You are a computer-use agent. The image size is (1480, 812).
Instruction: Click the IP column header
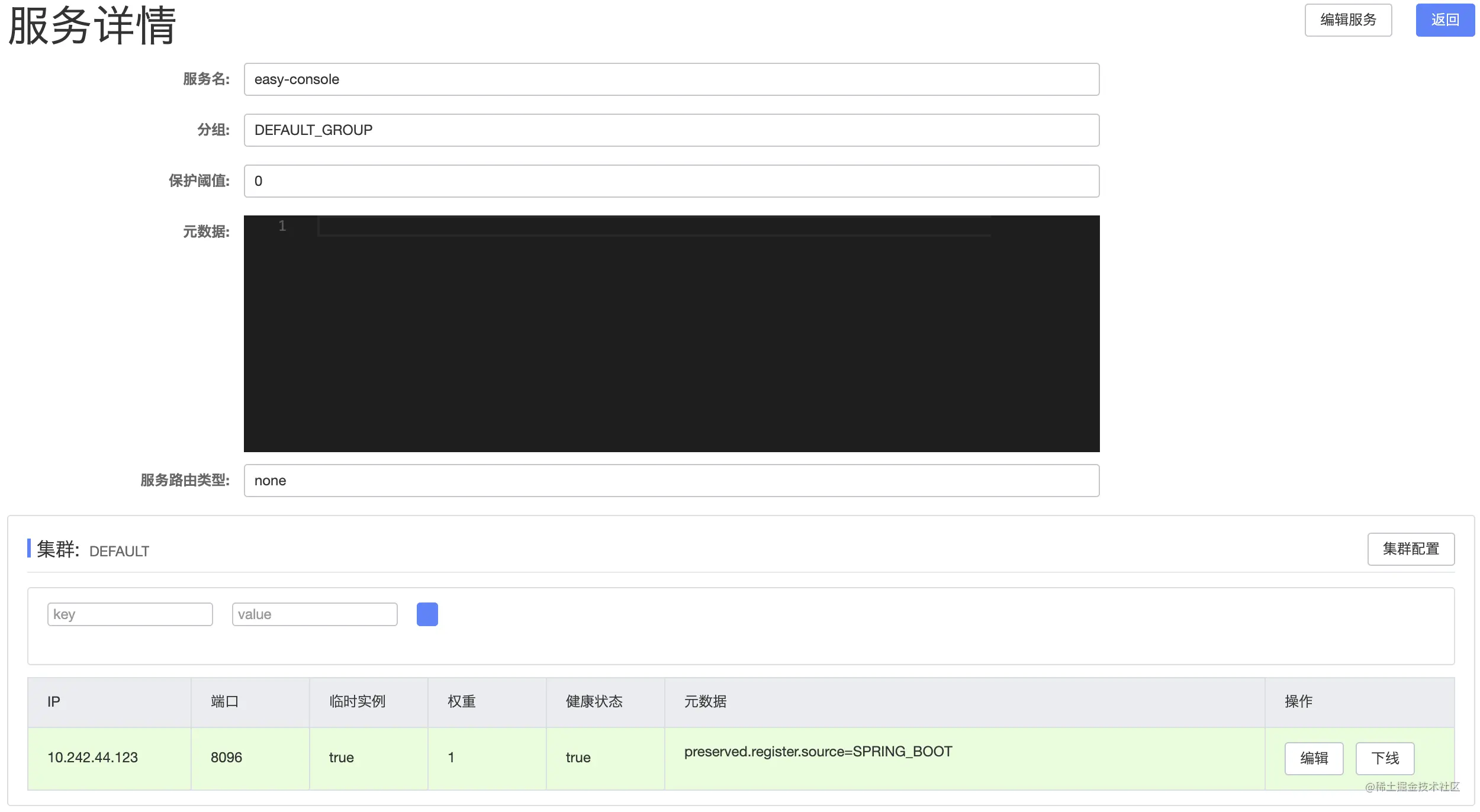click(x=54, y=701)
